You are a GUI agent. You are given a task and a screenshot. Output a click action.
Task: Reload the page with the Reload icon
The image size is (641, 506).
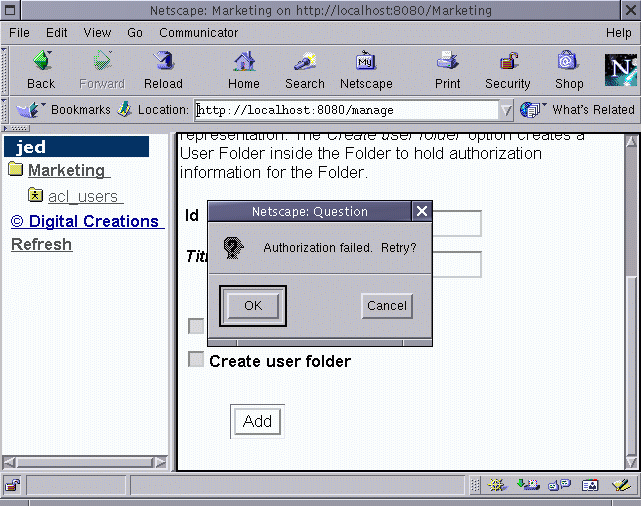click(x=164, y=61)
